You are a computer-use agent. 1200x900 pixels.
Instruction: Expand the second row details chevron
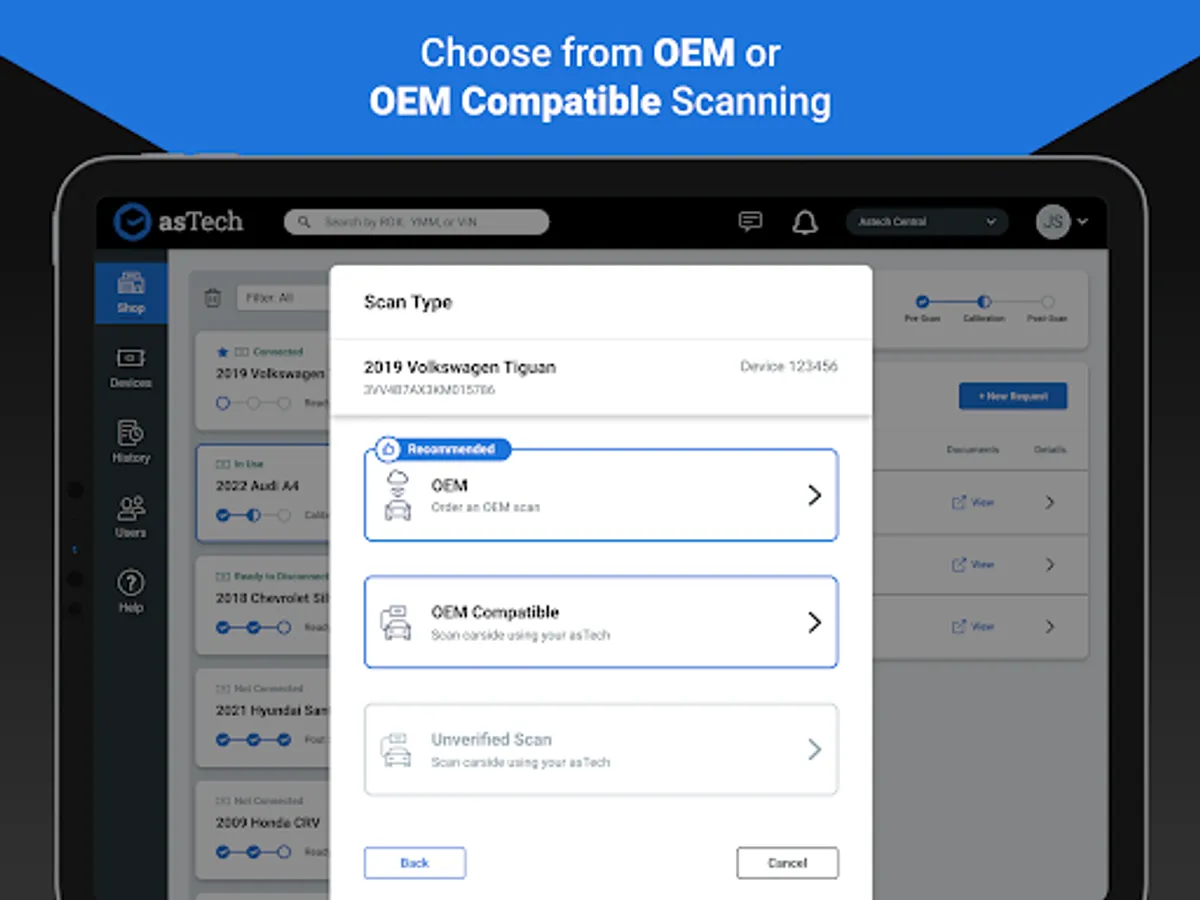pos(1050,564)
